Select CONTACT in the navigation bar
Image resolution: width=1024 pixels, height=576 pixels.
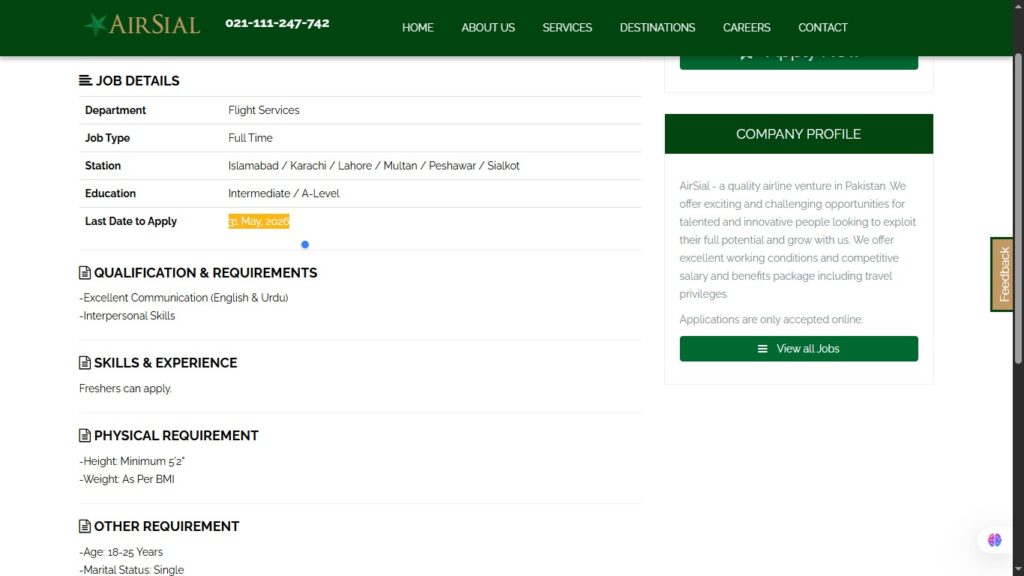point(822,28)
